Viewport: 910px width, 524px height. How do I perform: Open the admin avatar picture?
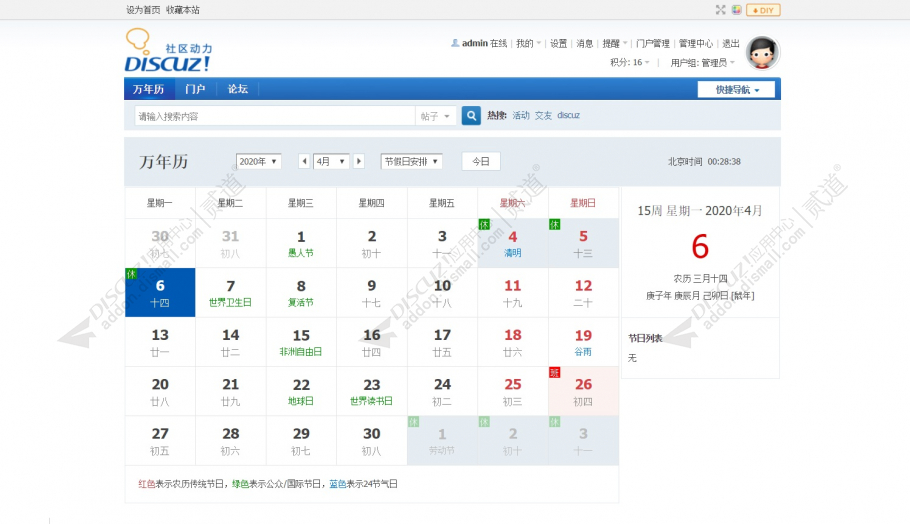(x=762, y=52)
